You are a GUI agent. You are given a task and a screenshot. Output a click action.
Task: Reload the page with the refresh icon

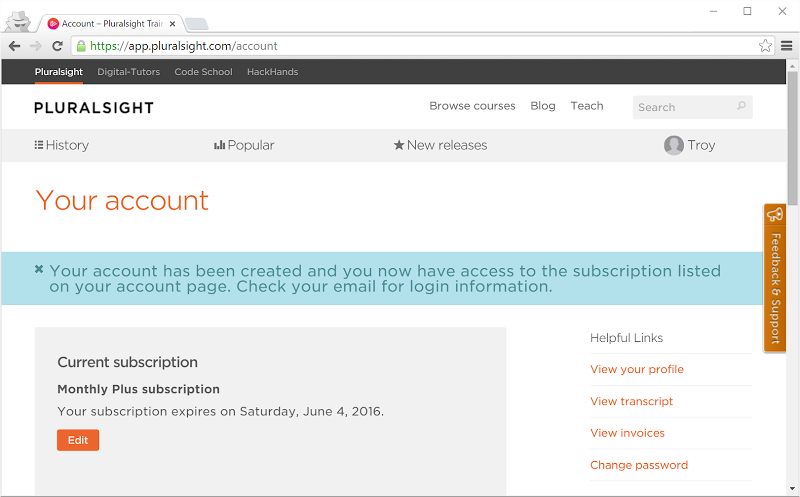pos(57,46)
